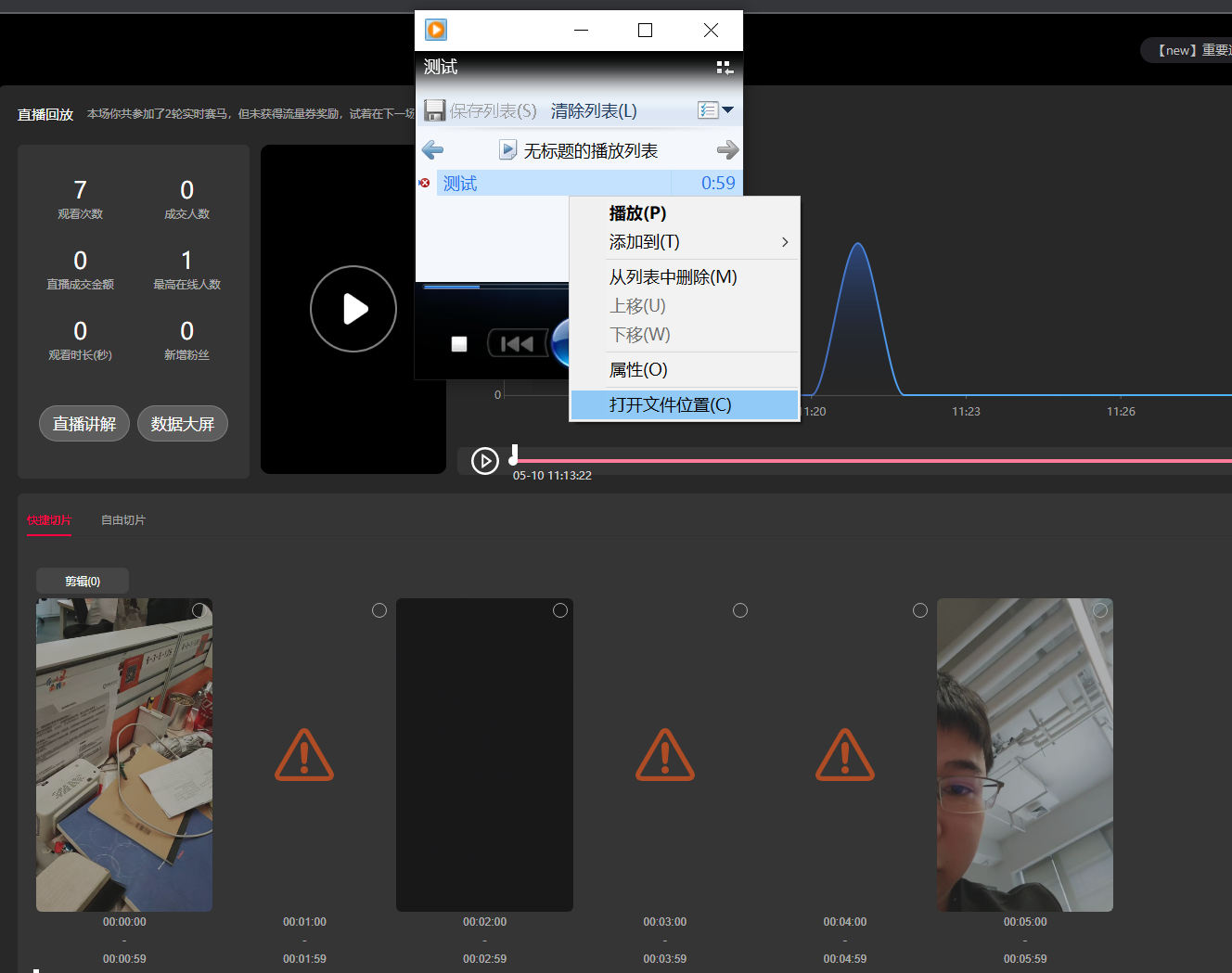The image size is (1232, 973).
Task: Click the pink replay progress bar
Action: (x=872, y=460)
